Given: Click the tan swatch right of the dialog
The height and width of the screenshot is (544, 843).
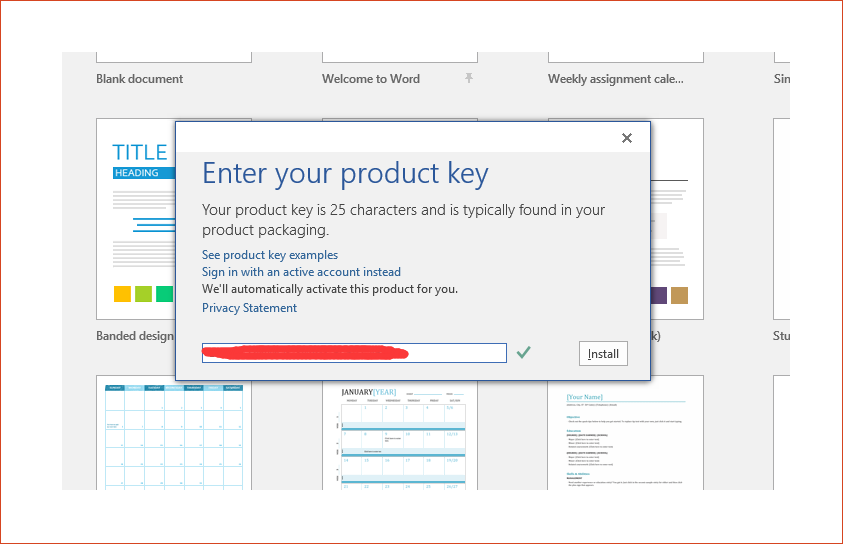Looking at the screenshot, I should click(679, 295).
